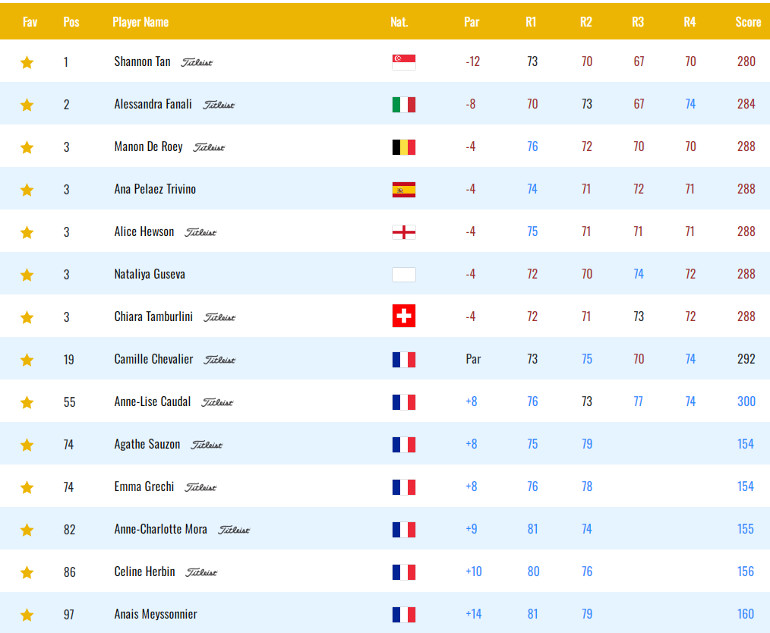Click the Singapore flag icon
This screenshot has width=770, height=633.
404,62
